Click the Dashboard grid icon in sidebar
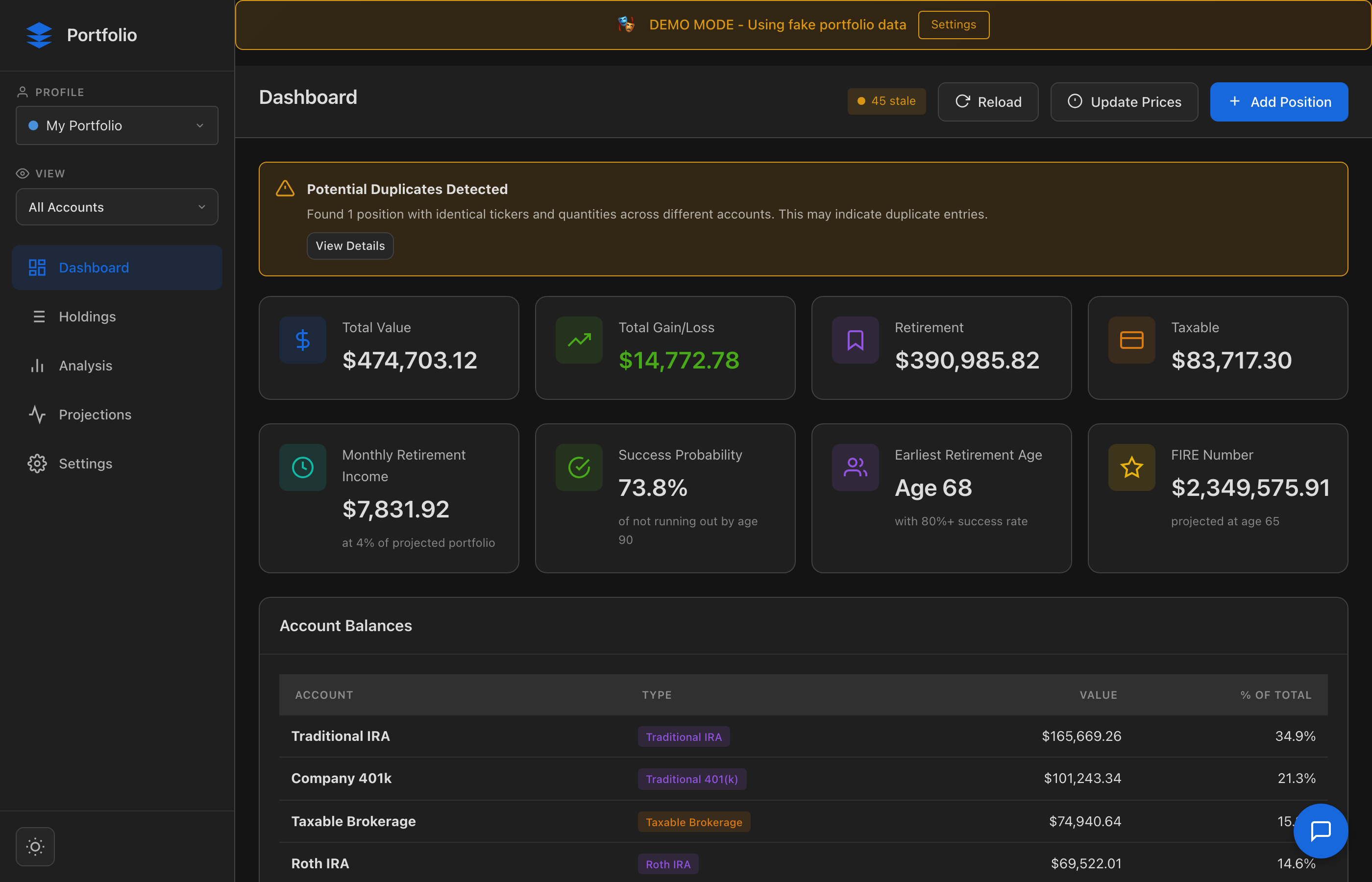The image size is (1372, 882). [37, 268]
